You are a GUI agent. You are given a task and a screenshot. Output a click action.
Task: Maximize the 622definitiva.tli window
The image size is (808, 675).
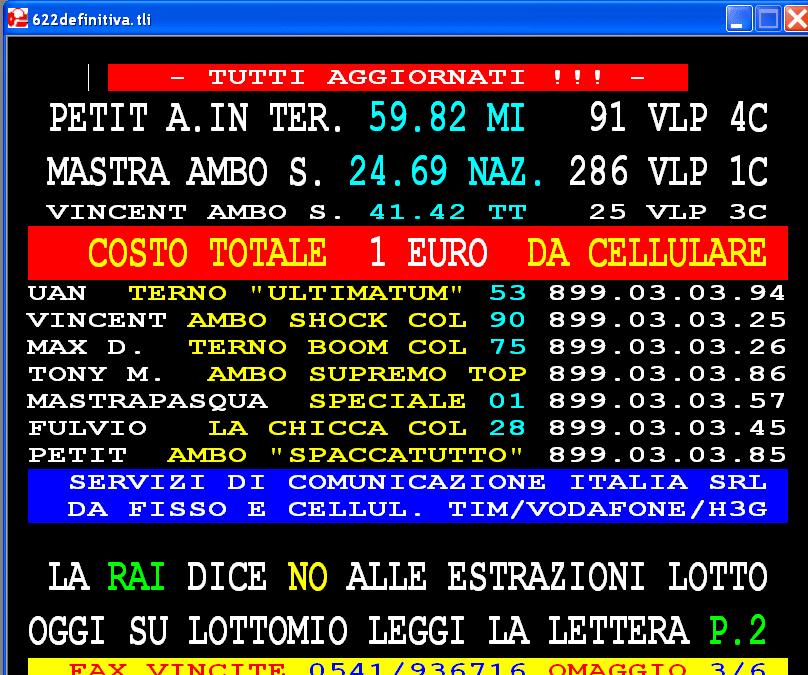[x=768, y=19]
